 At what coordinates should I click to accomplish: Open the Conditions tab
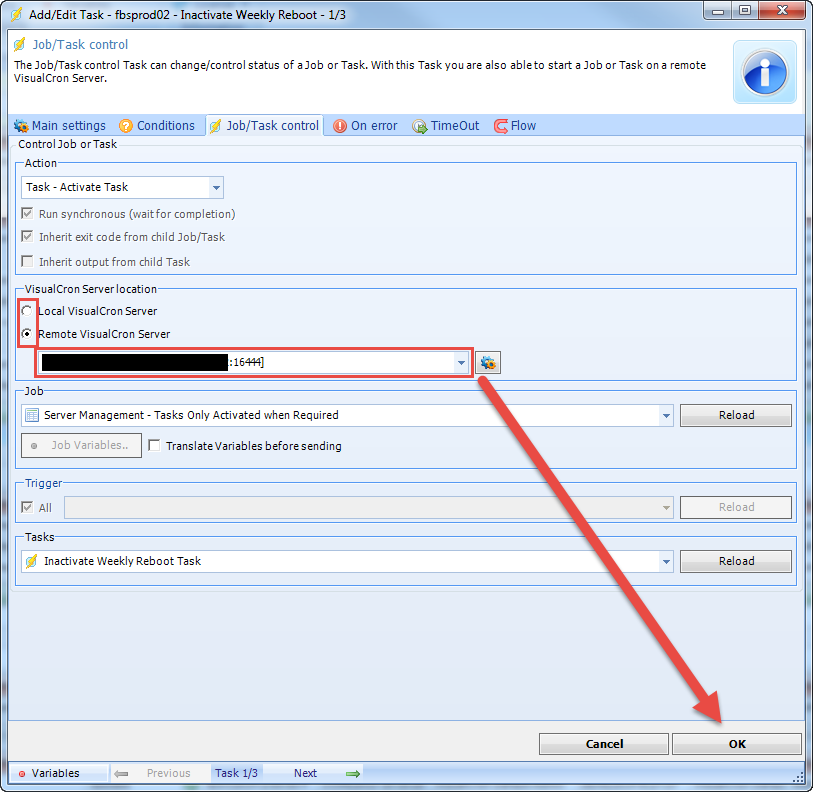point(157,126)
